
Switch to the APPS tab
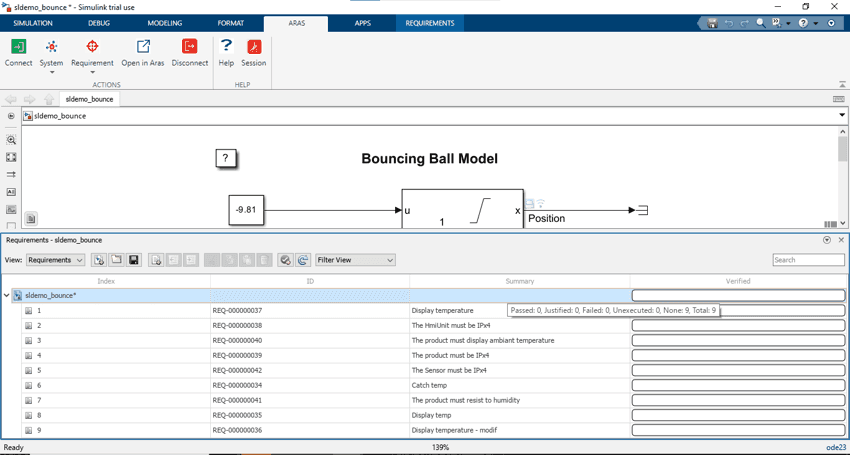click(363, 23)
